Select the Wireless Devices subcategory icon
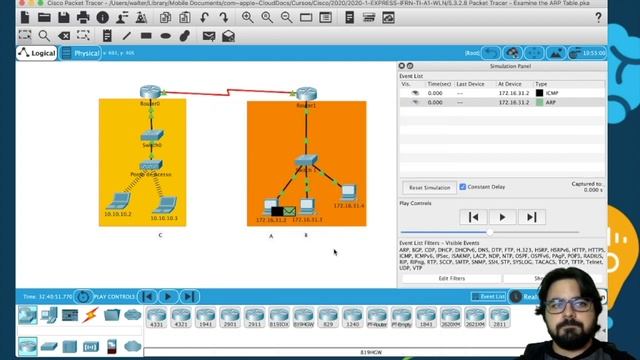640x360 pixels. (91, 347)
